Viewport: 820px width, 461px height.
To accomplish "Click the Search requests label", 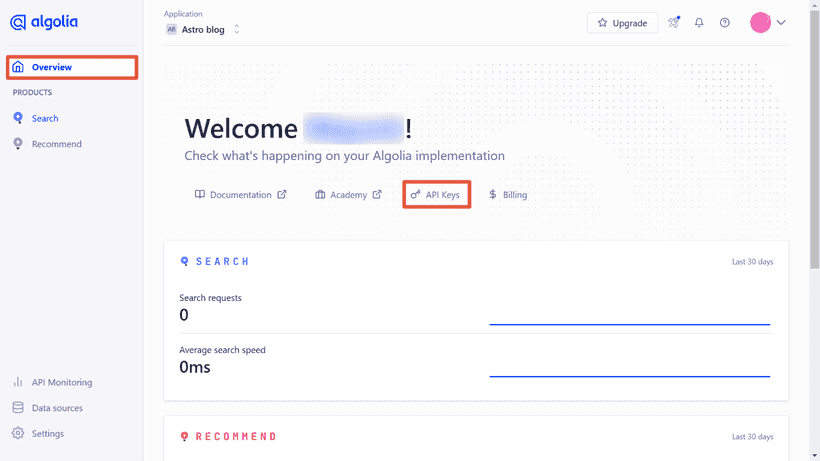I will point(210,298).
